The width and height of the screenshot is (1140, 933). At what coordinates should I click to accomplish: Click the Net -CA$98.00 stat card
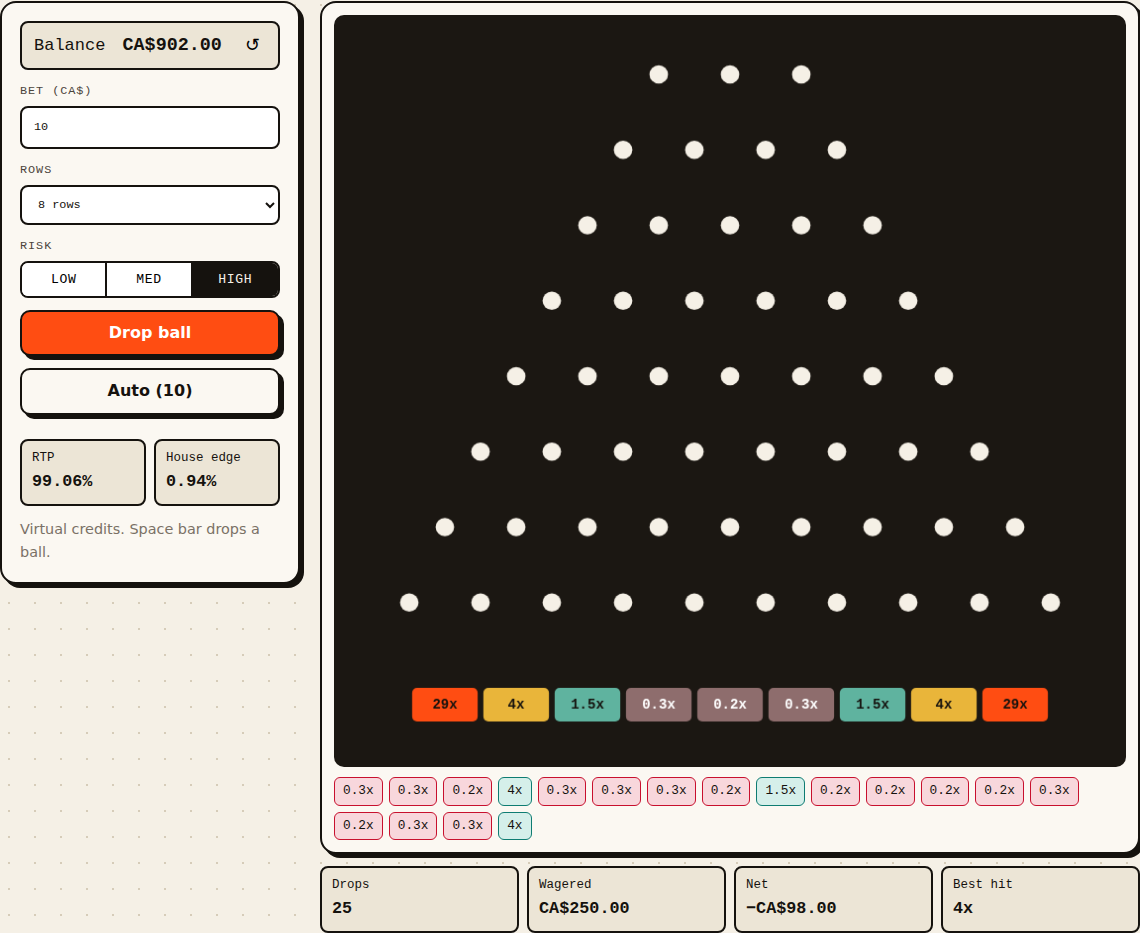click(833, 899)
